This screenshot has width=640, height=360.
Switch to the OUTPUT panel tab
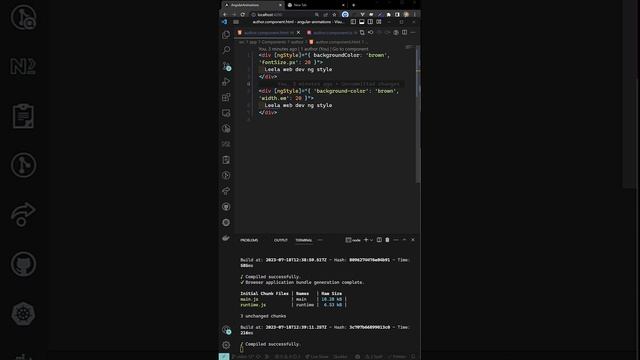coord(280,240)
